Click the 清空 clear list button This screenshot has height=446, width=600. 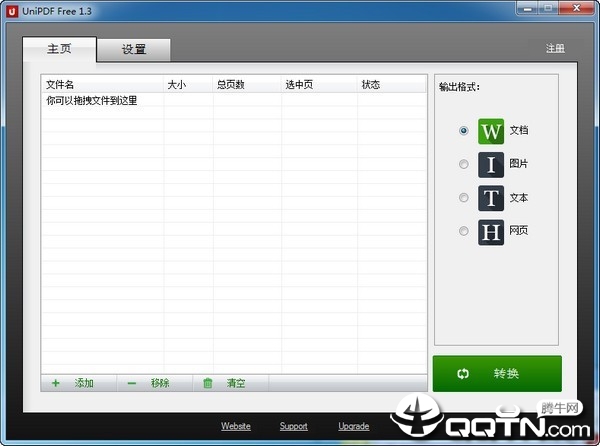230,383
